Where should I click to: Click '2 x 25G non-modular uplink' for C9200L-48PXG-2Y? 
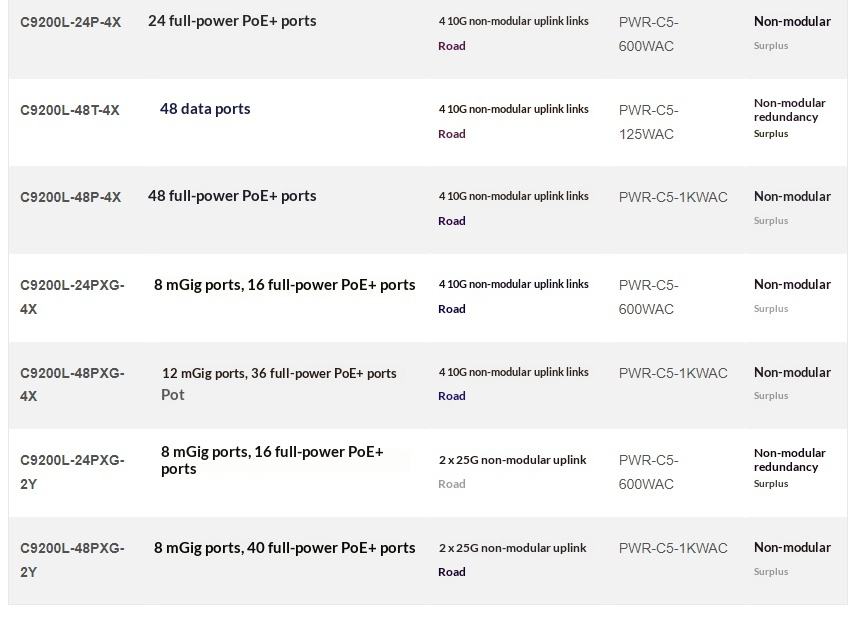click(513, 548)
